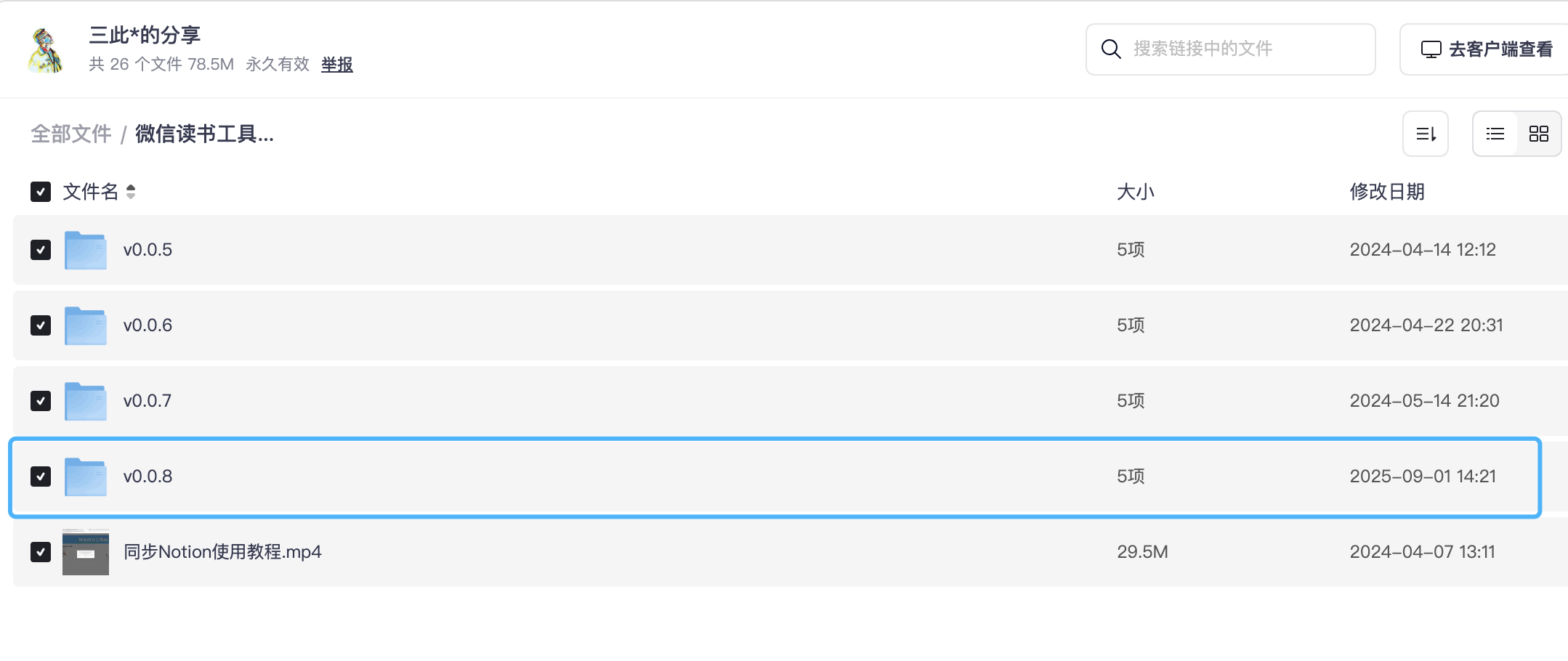Switch to grid view

pyautogui.click(x=1538, y=134)
